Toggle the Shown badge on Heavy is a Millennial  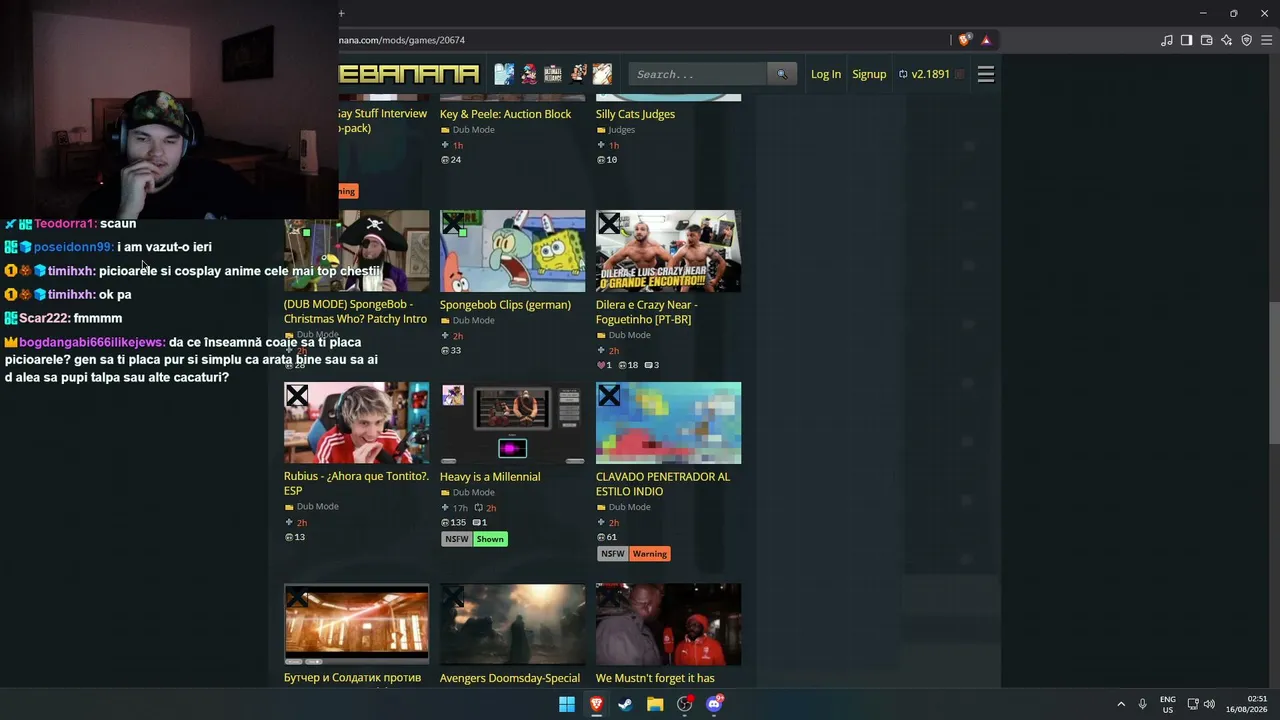pyautogui.click(x=490, y=539)
